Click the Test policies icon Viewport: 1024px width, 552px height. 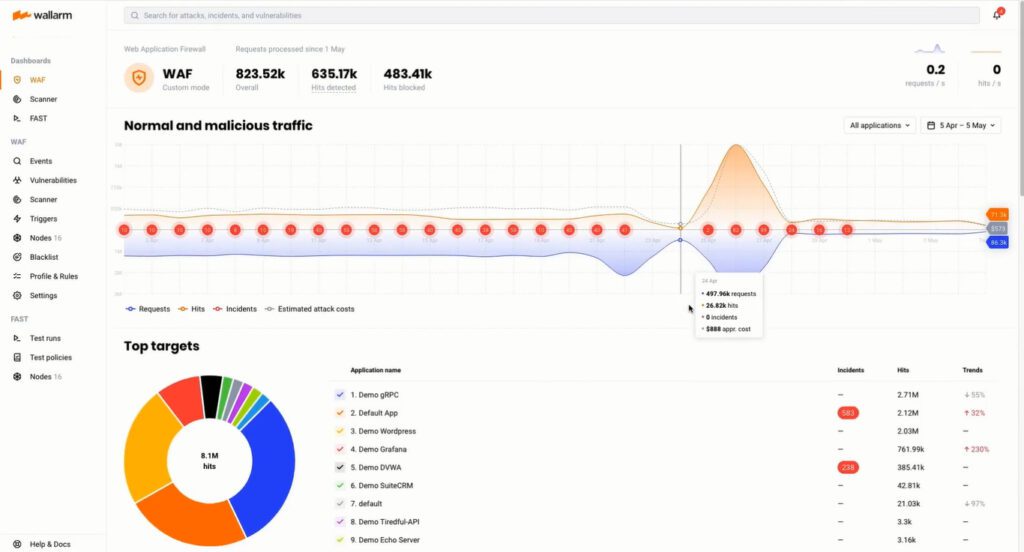pos(17,357)
